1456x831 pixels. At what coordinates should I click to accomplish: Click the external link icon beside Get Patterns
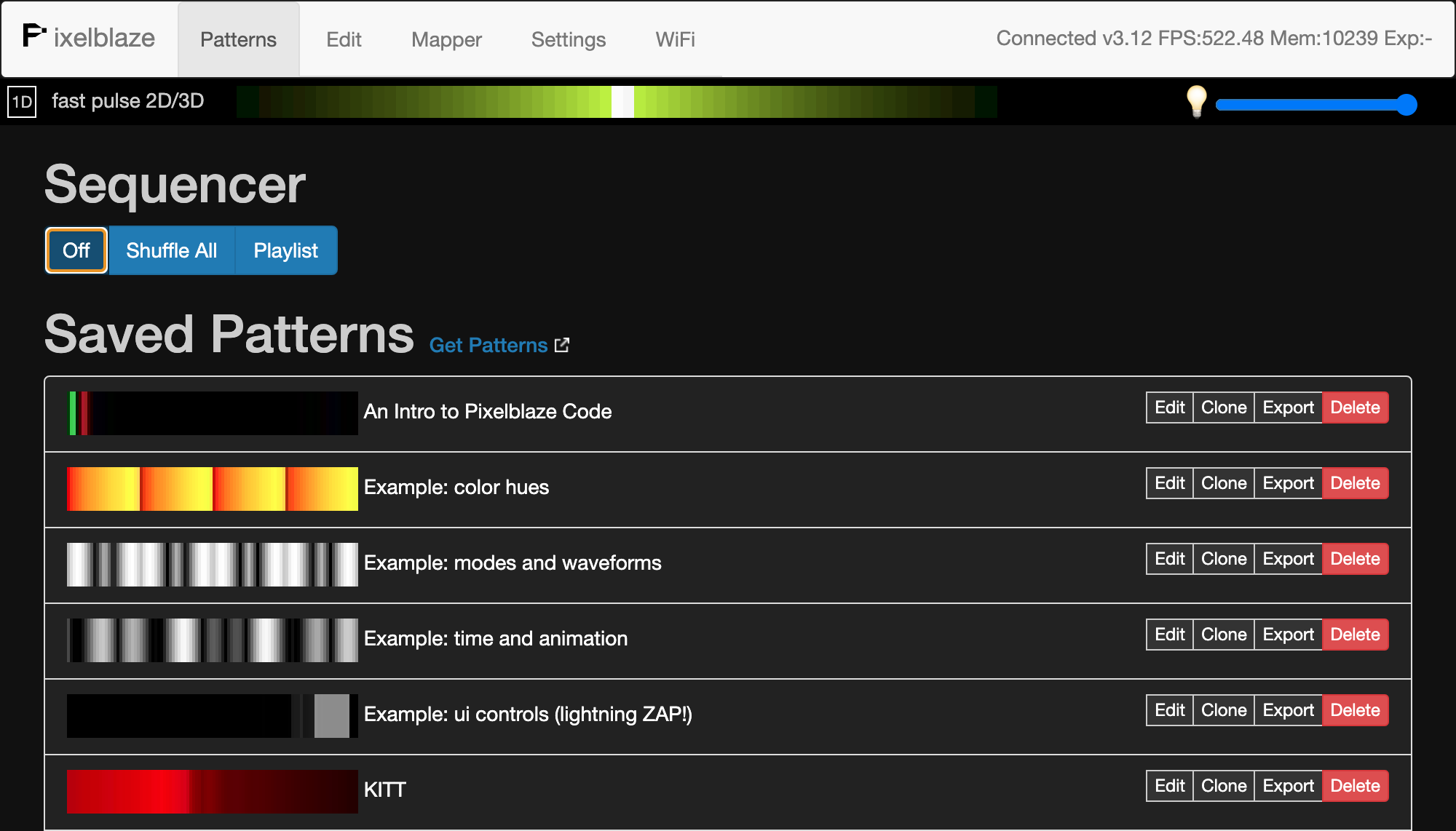point(562,345)
